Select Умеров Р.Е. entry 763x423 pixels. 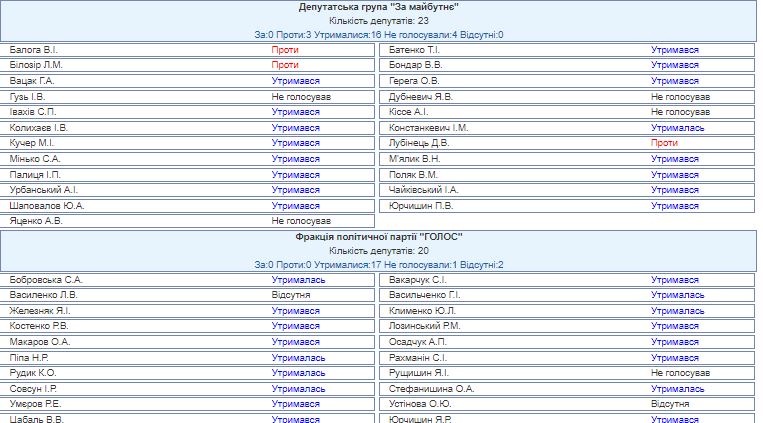tap(35, 404)
